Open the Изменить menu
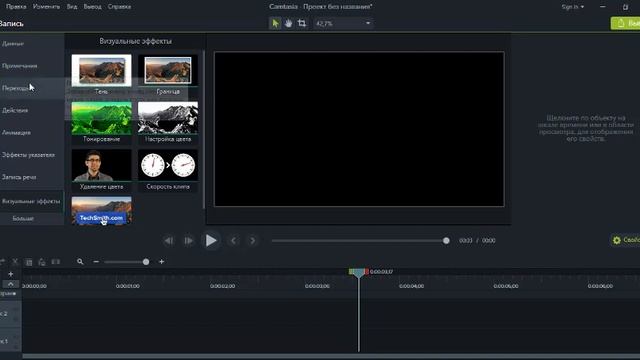 click(46, 7)
